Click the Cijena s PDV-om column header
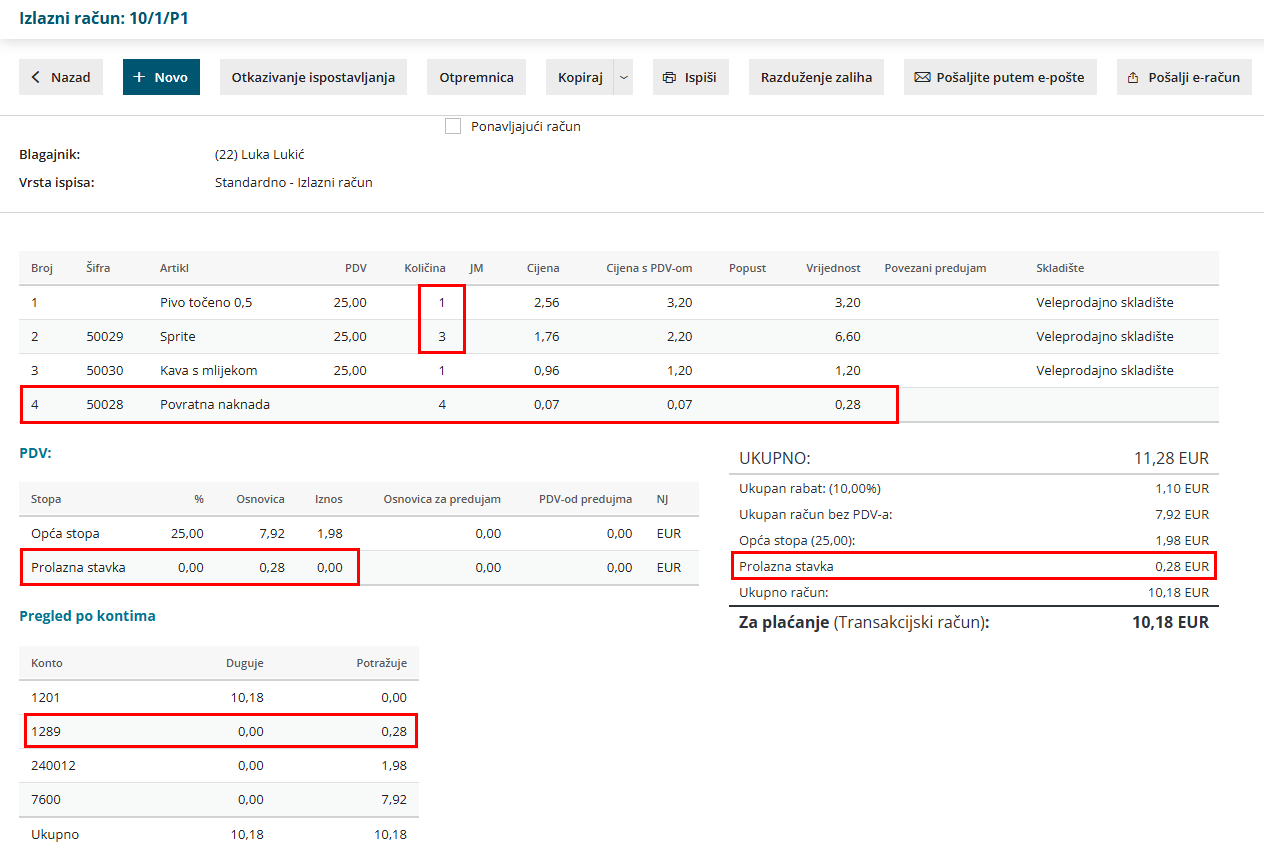 click(649, 268)
